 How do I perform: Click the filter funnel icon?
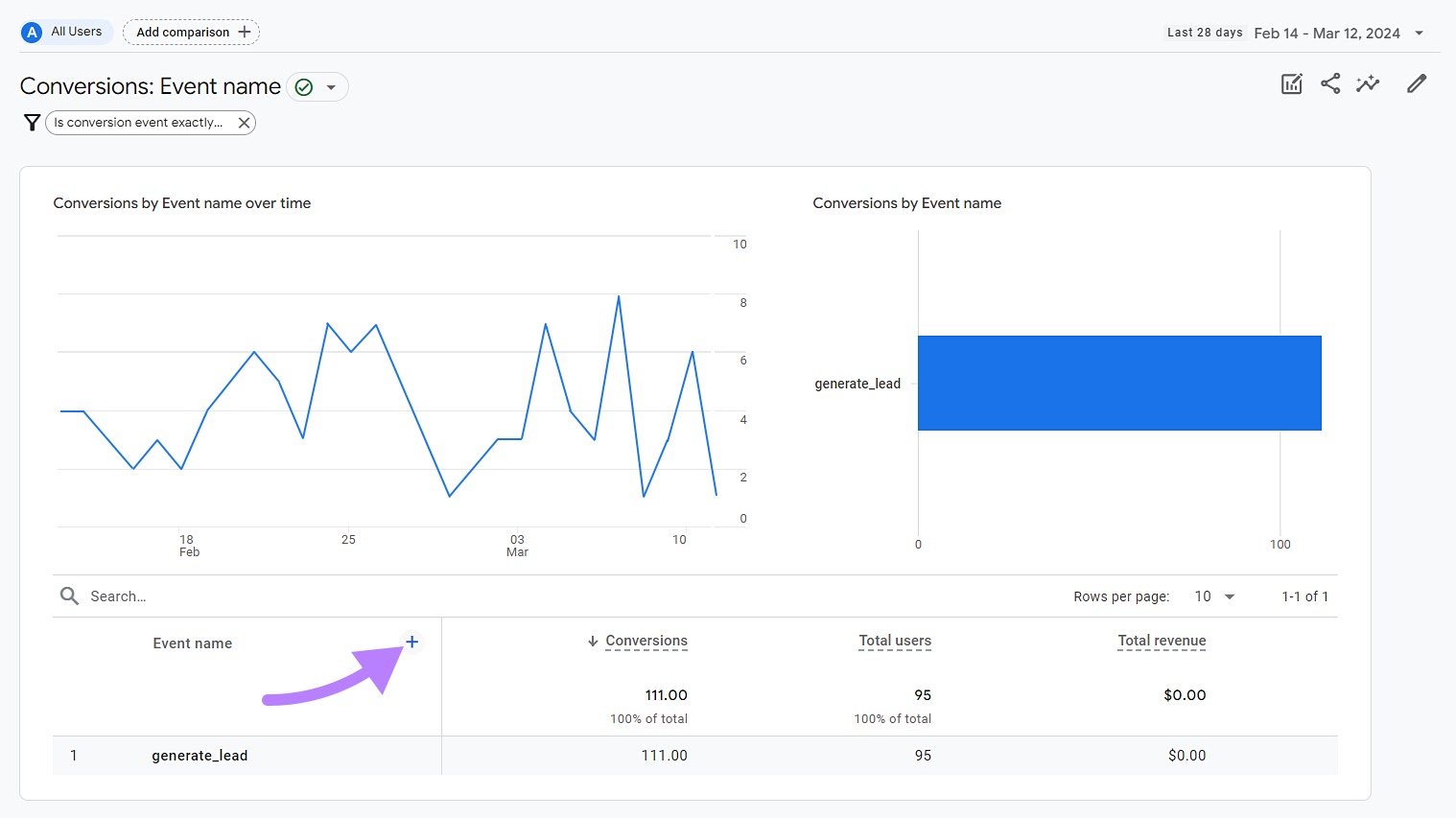click(32, 122)
